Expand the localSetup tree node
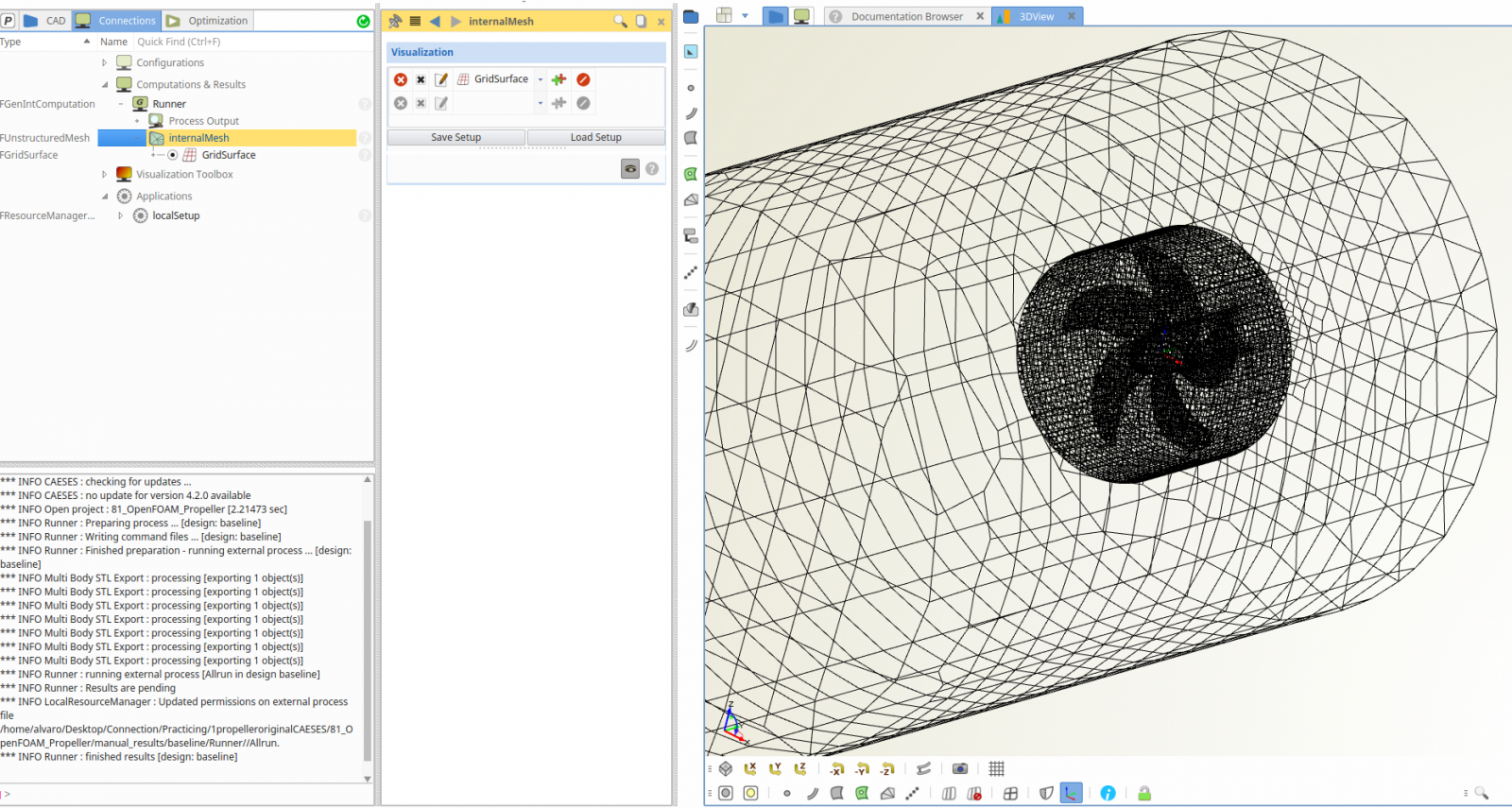This screenshot has width=1512, height=808. coord(121,215)
